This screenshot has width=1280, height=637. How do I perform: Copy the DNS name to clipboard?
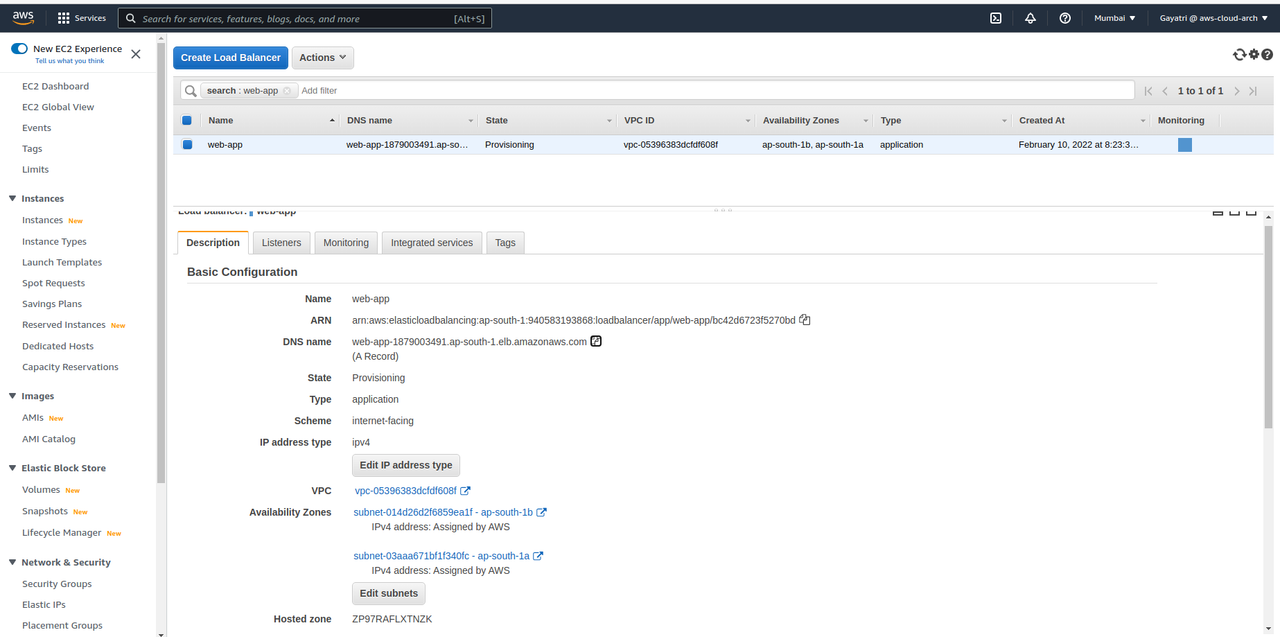[596, 341]
